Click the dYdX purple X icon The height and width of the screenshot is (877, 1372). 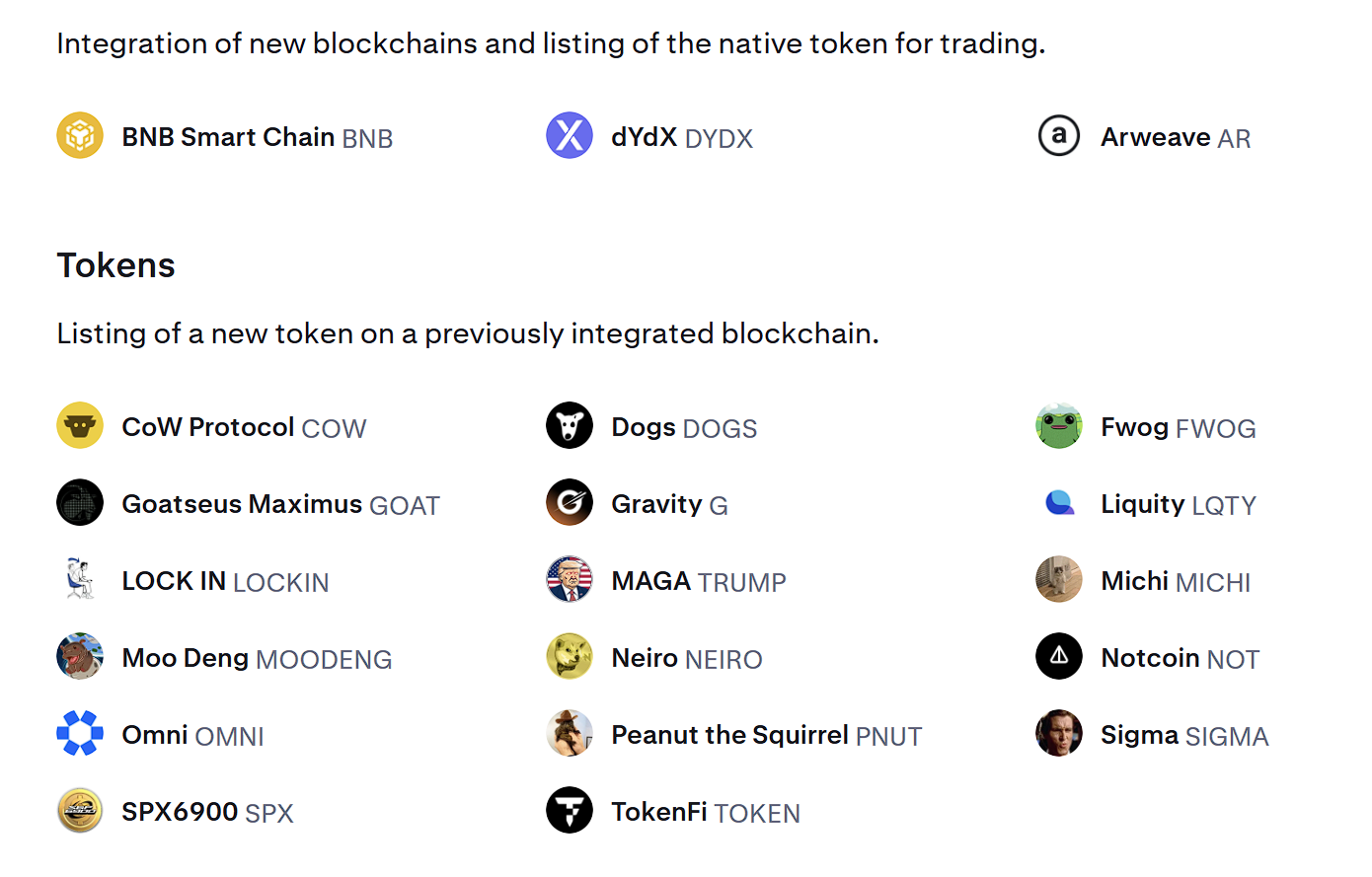[570, 136]
